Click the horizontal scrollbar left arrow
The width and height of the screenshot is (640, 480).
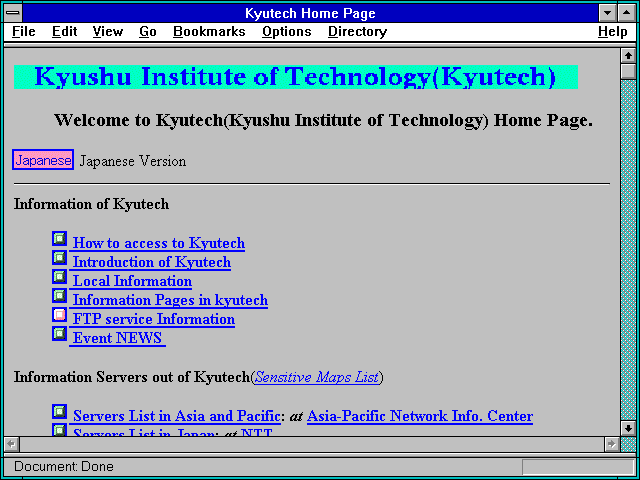pos(11,444)
